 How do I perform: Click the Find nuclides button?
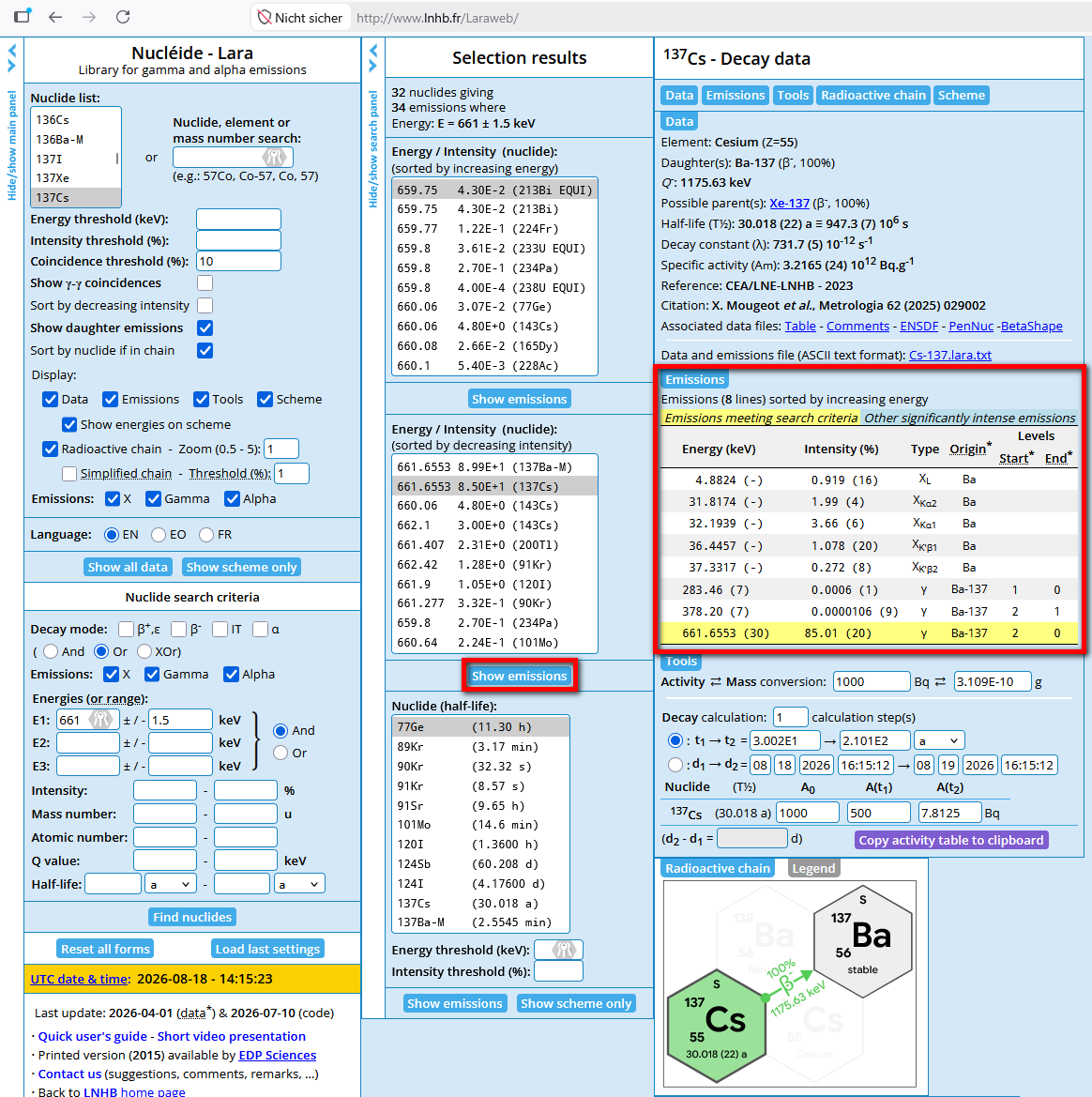pyautogui.click(x=192, y=917)
